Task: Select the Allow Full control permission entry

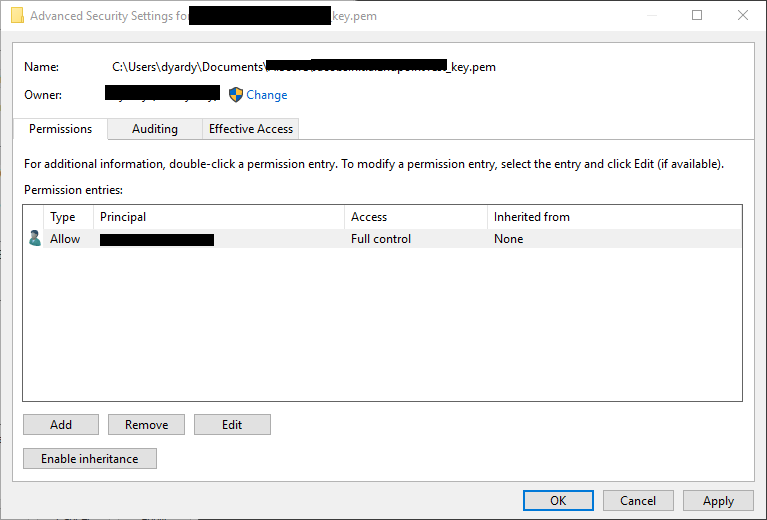Action: [380, 239]
